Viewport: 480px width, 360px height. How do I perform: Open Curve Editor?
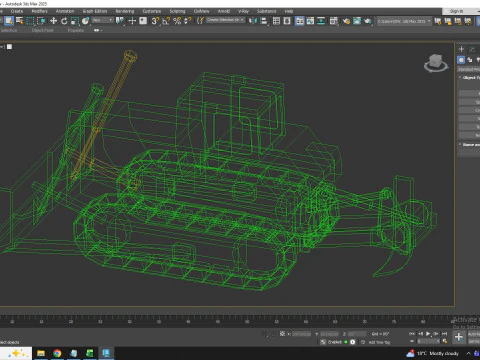coord(310,21)
